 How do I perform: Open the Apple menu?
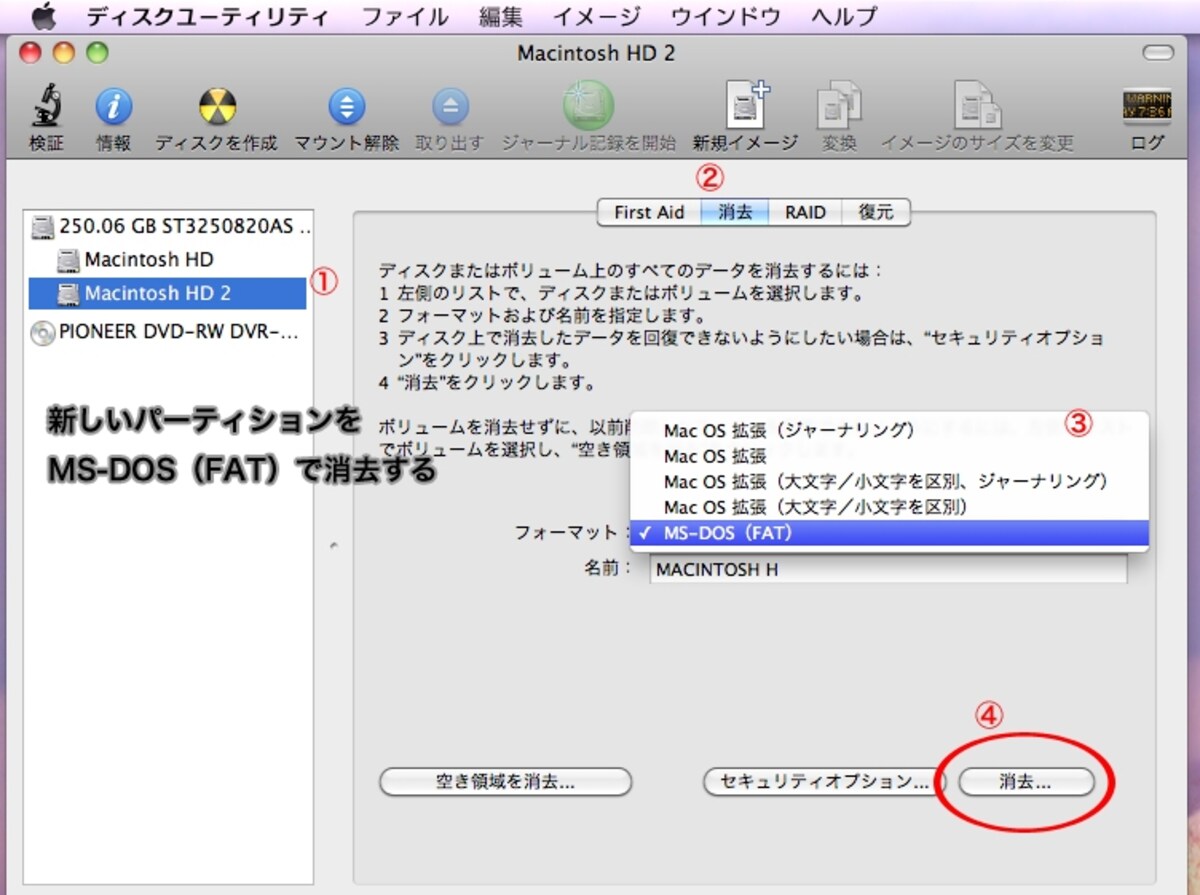pos(44,16)
